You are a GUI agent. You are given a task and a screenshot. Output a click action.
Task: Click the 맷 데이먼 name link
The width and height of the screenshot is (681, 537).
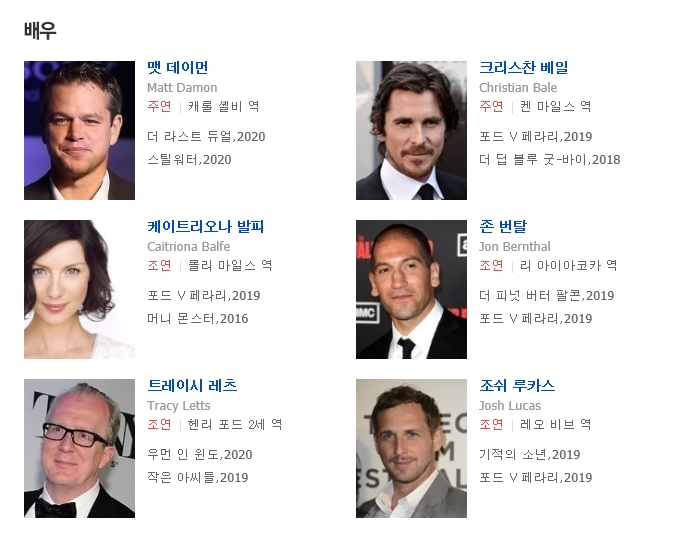tap(178, 67)
